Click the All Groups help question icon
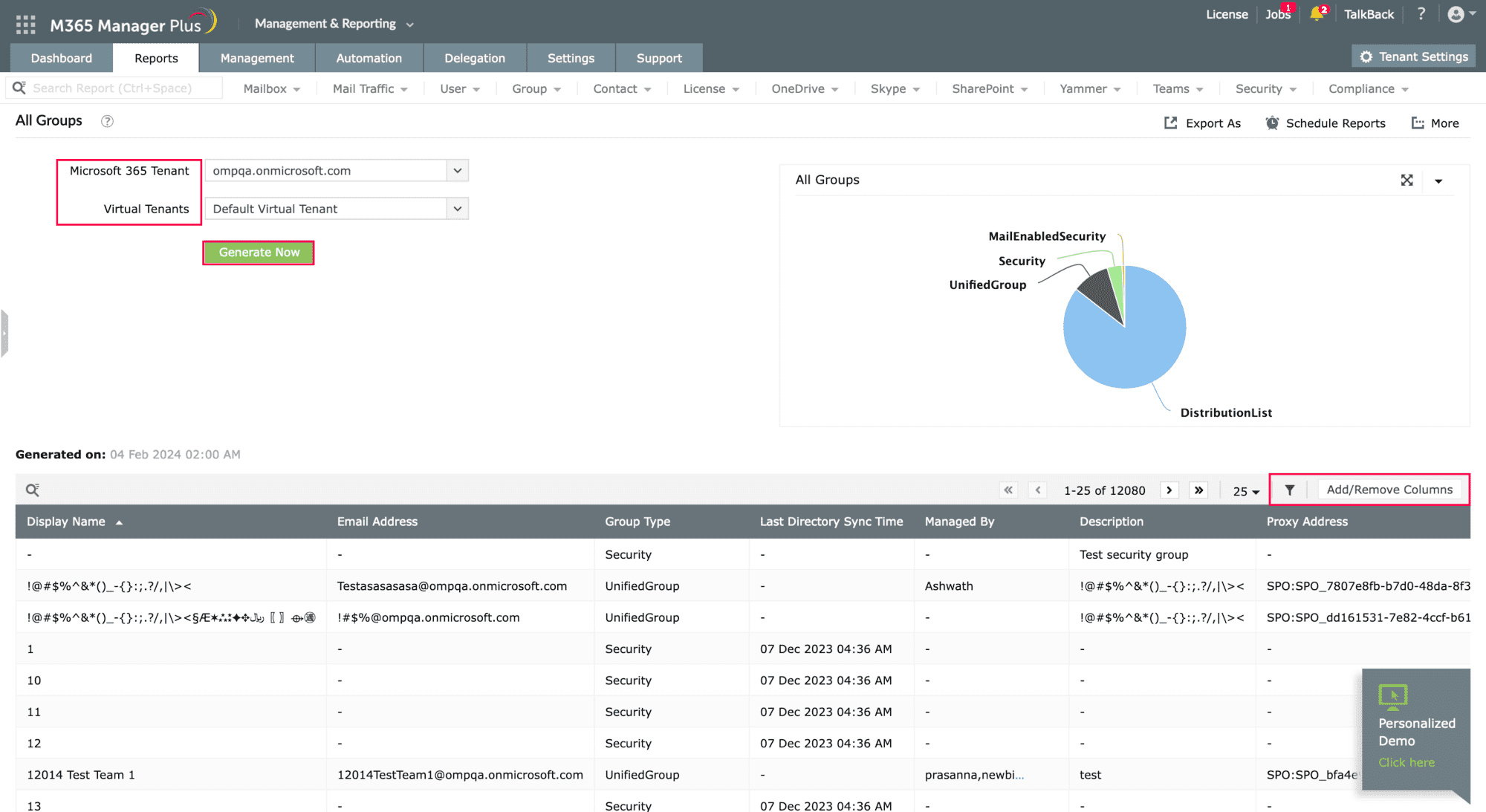 click(x=107, y=121)
